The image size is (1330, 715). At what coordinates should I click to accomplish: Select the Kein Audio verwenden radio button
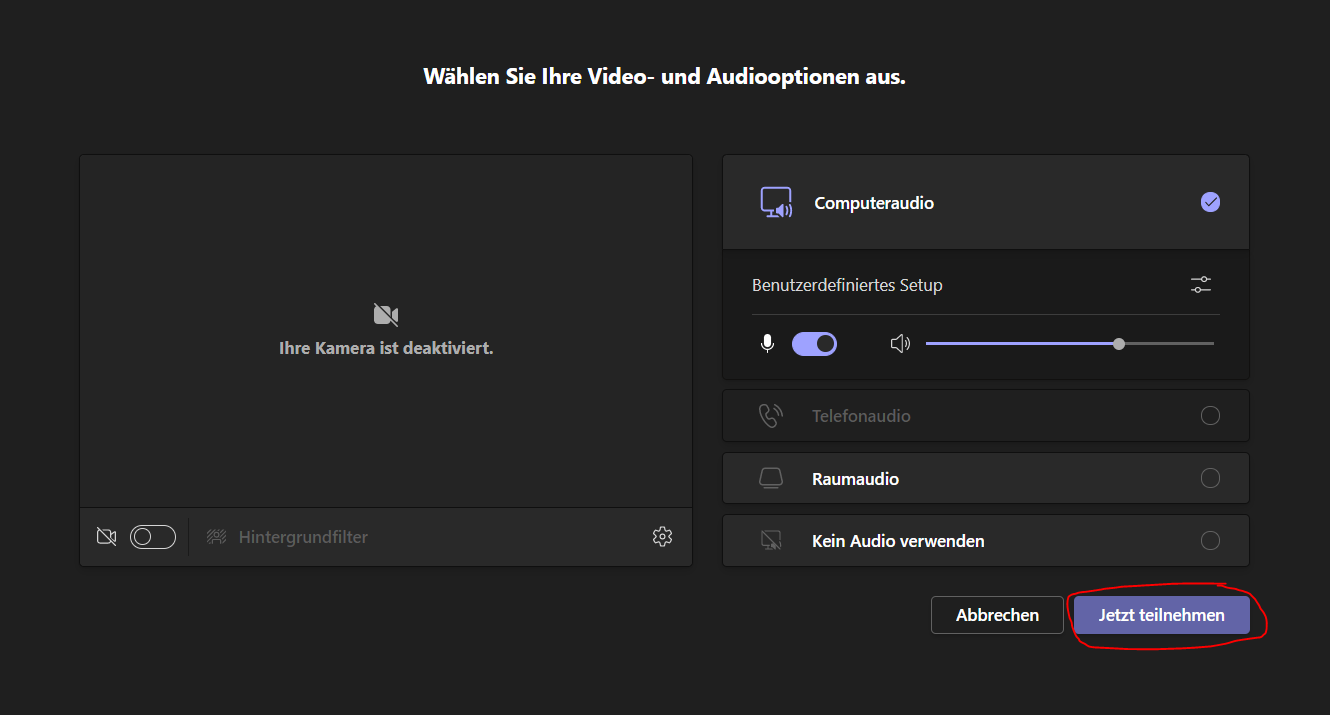click(1210, 541)
